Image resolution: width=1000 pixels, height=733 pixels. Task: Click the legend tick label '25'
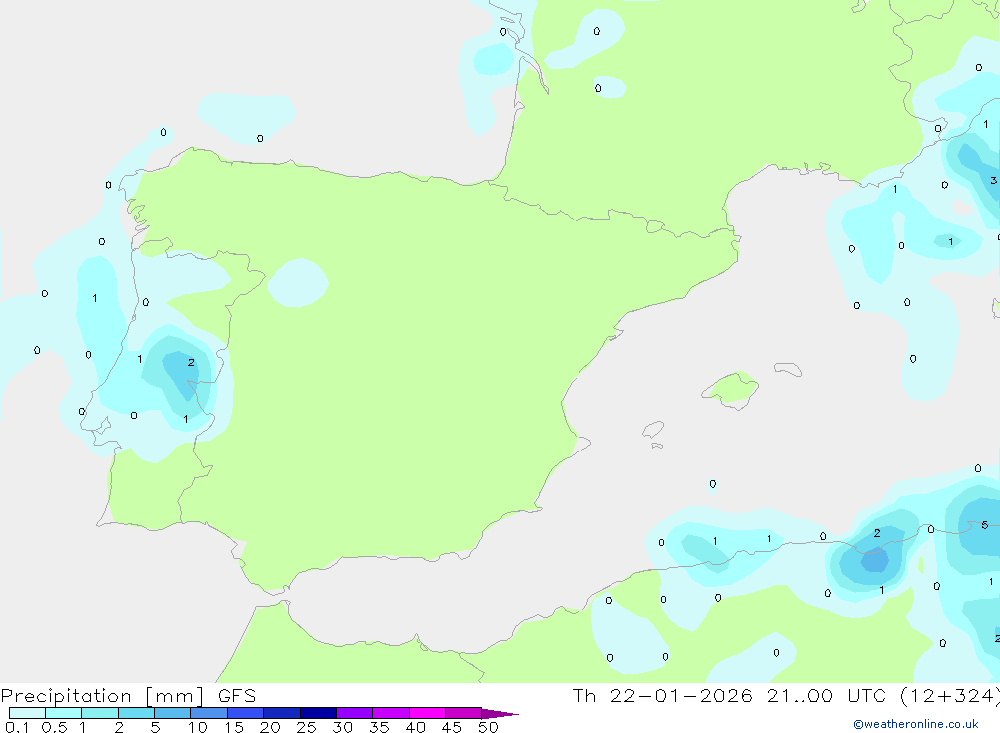click(x=306, y=727)
